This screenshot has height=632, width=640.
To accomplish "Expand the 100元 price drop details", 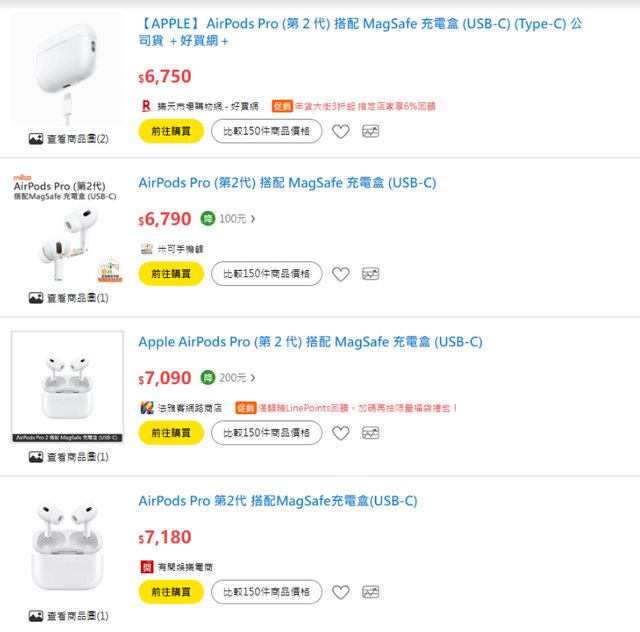I will click(x=237, y=219).
